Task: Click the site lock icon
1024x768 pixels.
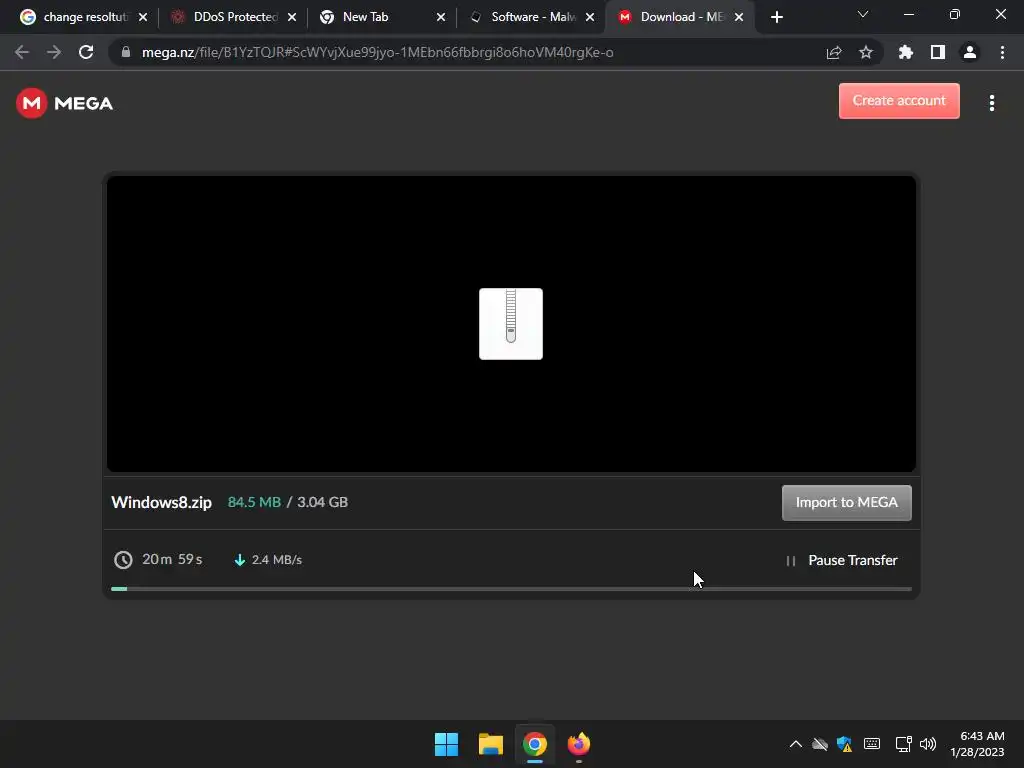Action: point(126,52)
